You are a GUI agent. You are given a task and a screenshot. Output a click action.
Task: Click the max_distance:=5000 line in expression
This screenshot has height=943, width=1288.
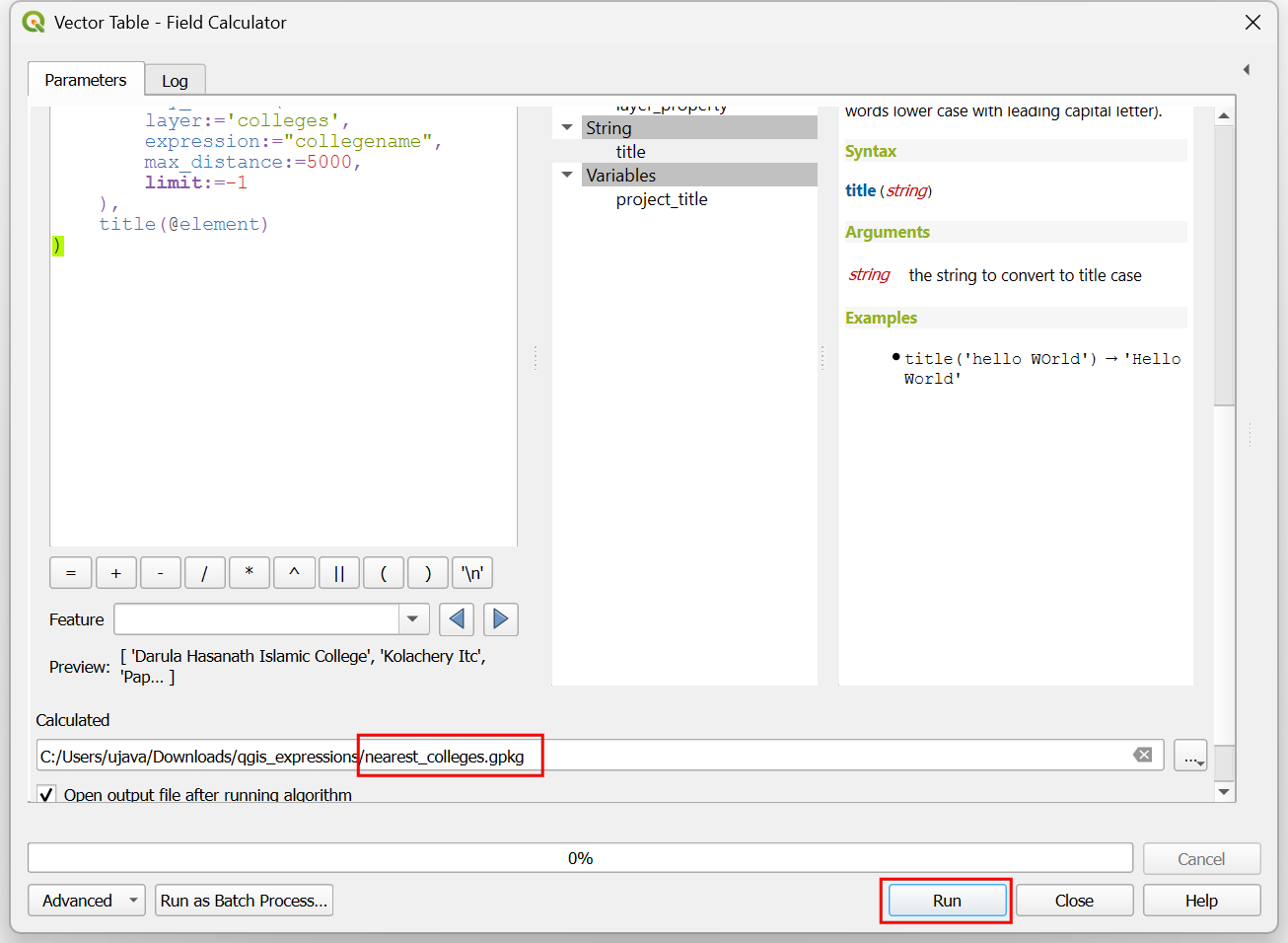click(x=252, y=162)
